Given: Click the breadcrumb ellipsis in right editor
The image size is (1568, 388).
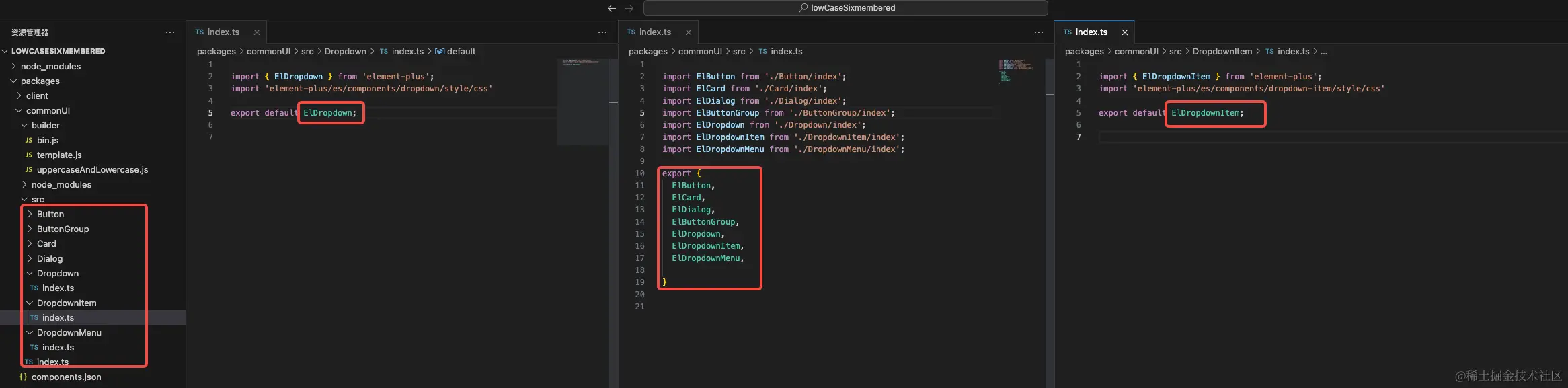Looking at the screenshot, I should 1323,51.
